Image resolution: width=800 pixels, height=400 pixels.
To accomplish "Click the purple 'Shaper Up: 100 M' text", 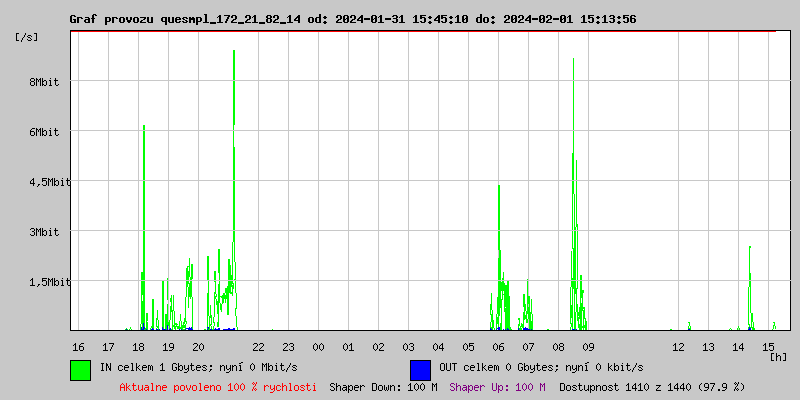I will click(497, 386).
